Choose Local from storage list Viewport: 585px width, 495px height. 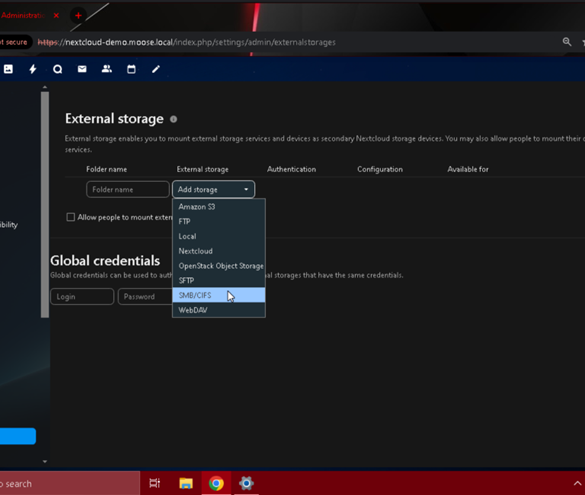point(219,236)
